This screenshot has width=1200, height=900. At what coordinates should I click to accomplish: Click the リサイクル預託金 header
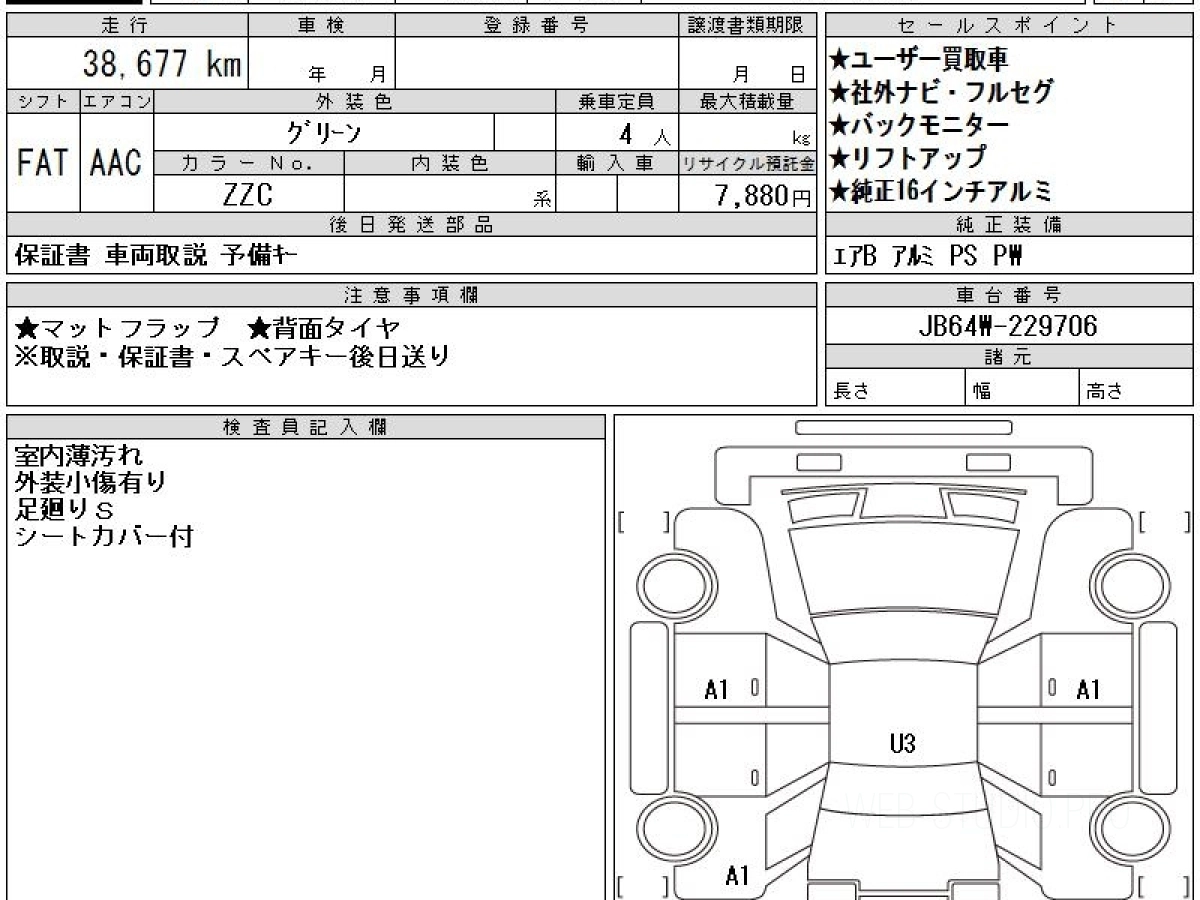(x=747, y=163)
